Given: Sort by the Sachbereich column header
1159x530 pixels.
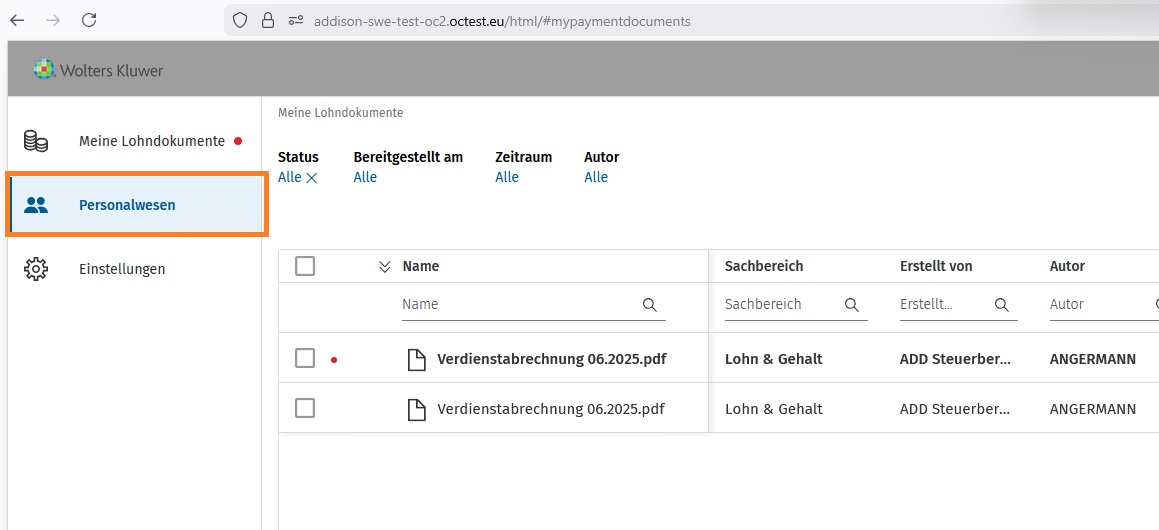Looking at the screenshot, I should tap(764, 266).
